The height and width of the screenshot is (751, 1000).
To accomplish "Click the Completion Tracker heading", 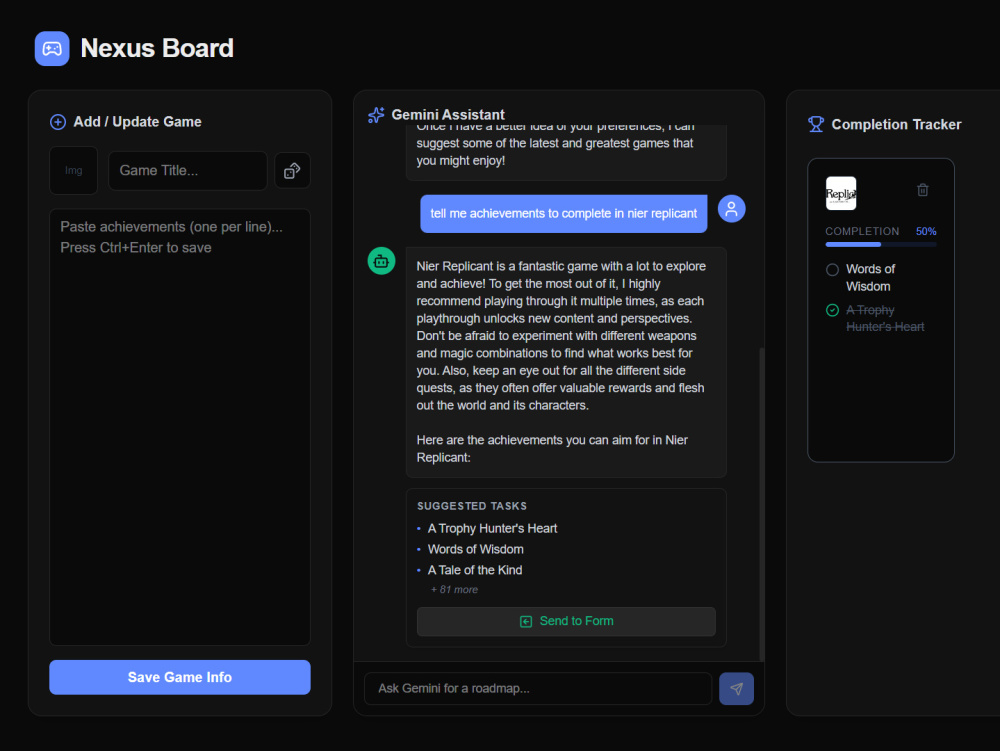I will tap(896, 124).
